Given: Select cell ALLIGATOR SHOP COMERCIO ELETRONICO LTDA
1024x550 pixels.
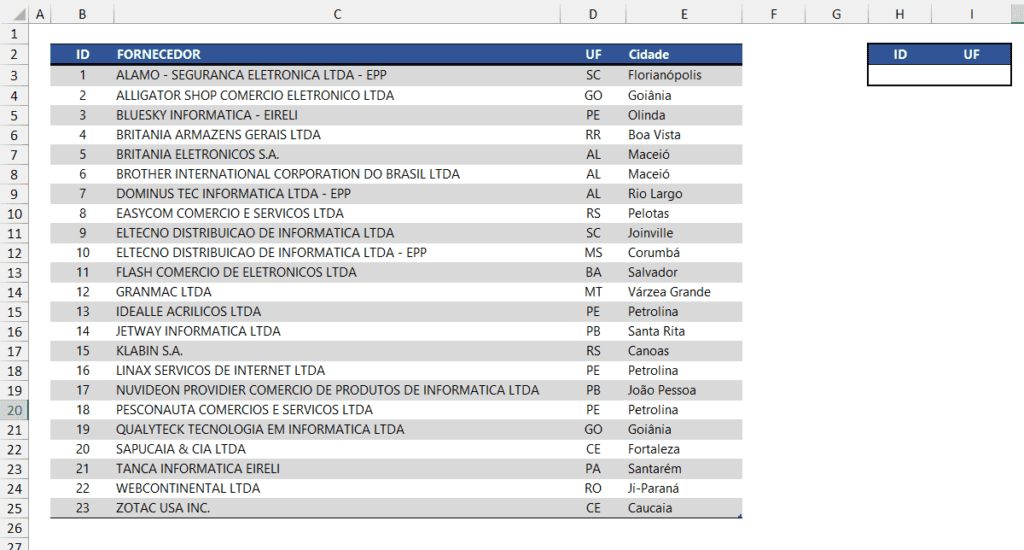Looking at the screenshot, I should (337, 95).
